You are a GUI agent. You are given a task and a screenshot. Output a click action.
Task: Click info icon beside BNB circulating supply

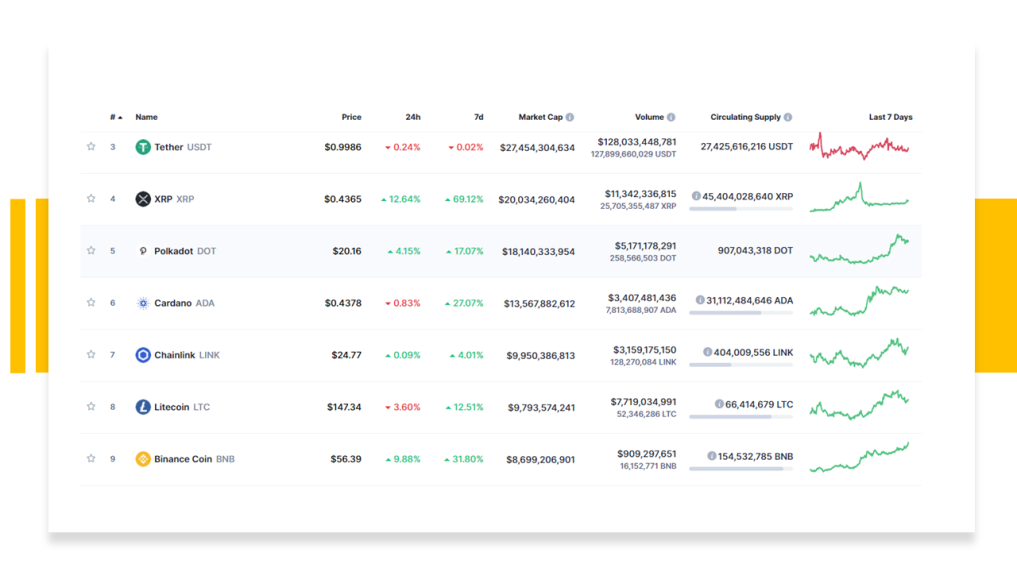click(712, 456)
